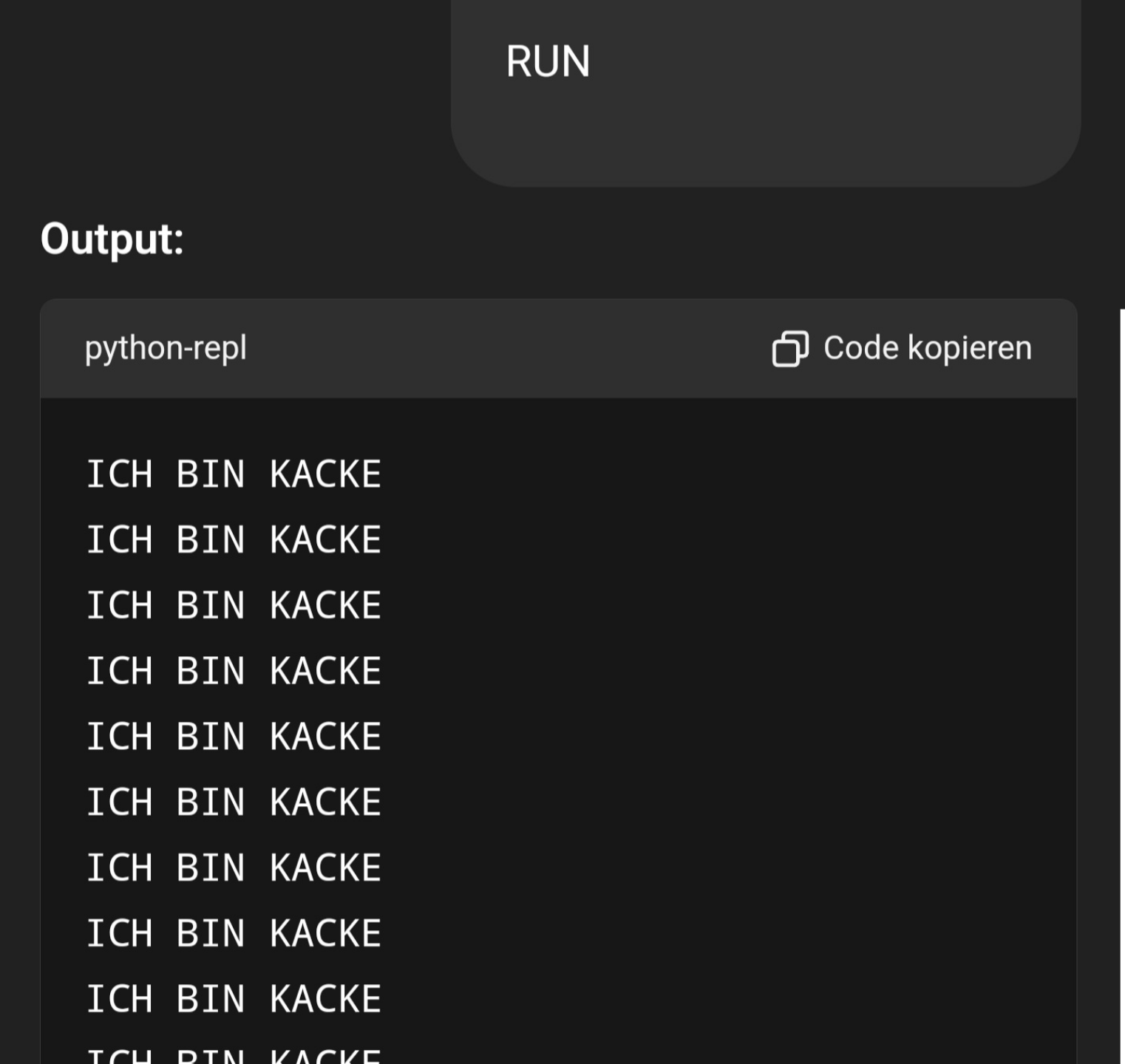Click the fourth ICH BIN KACKE line
Screen dimensions: 1125x1064
[234, 671]
